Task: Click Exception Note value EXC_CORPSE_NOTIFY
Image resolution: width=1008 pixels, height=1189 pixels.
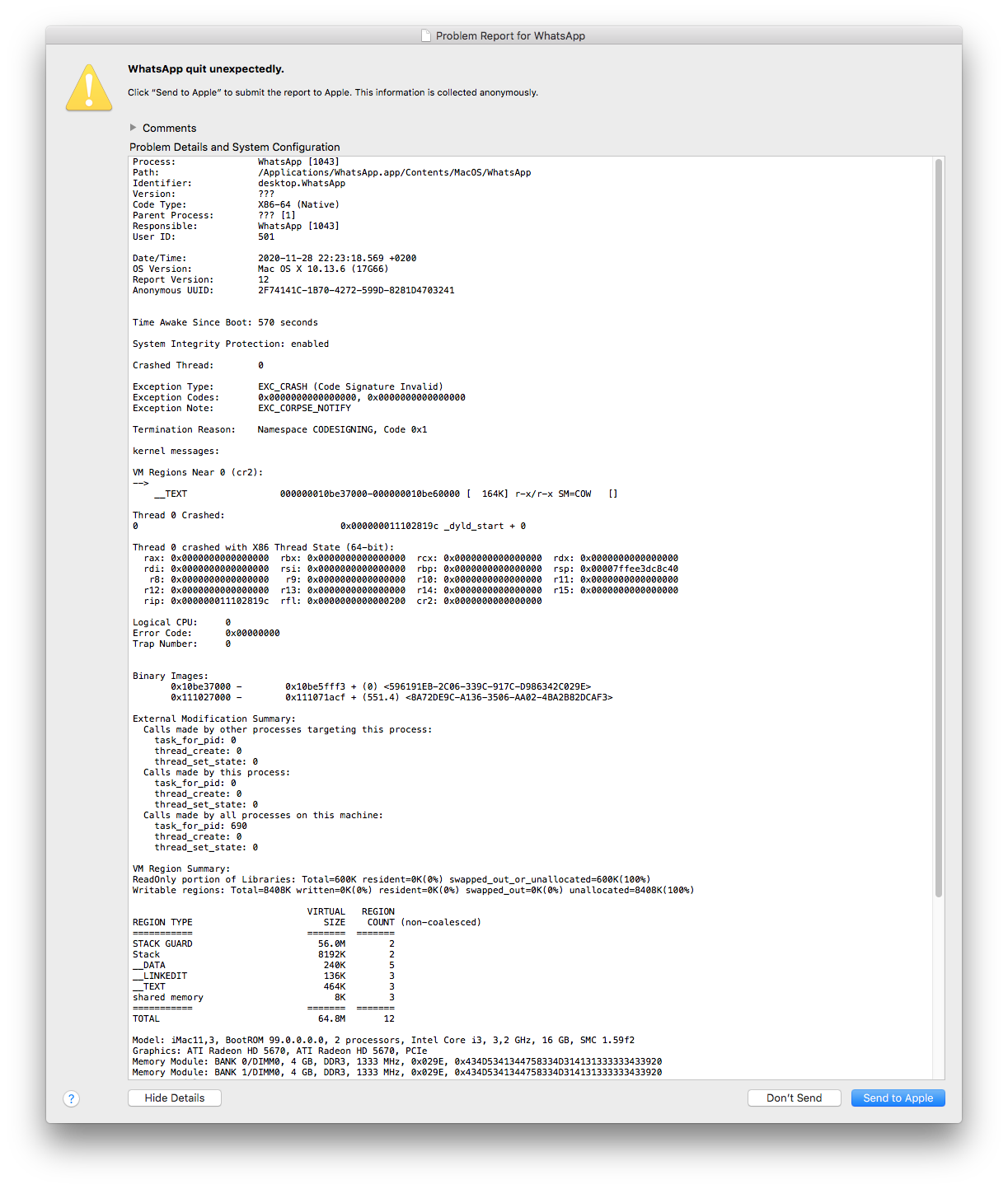Action: coord(304,409)
